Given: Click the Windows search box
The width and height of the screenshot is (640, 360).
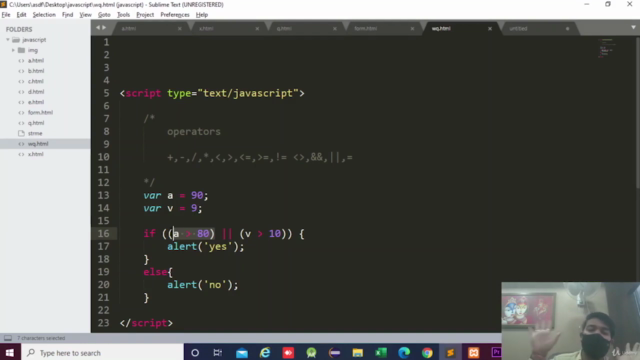Looking at the screenshot, I should tap(102, 353).
